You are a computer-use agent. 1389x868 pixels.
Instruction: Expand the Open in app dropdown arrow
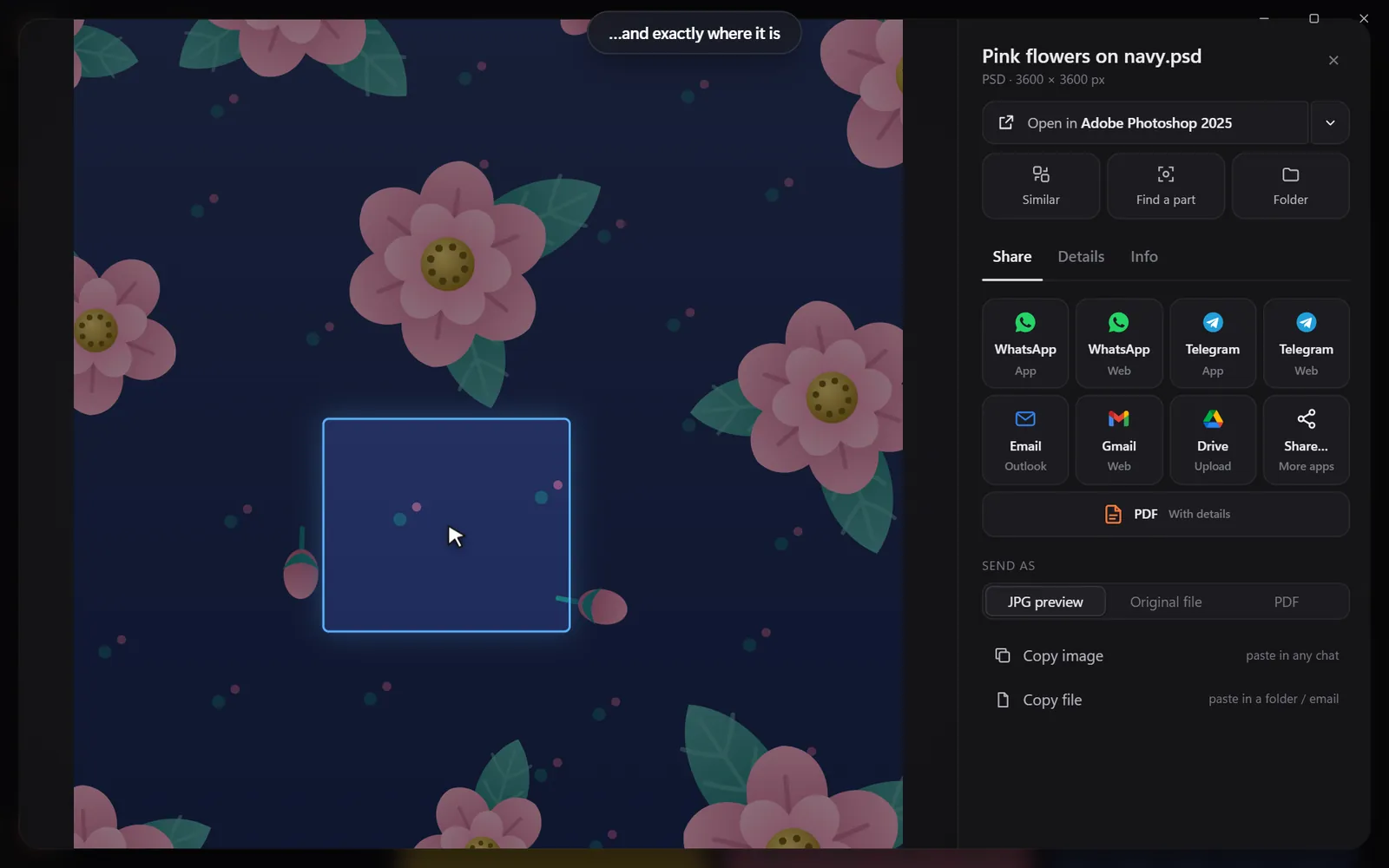1330,122
